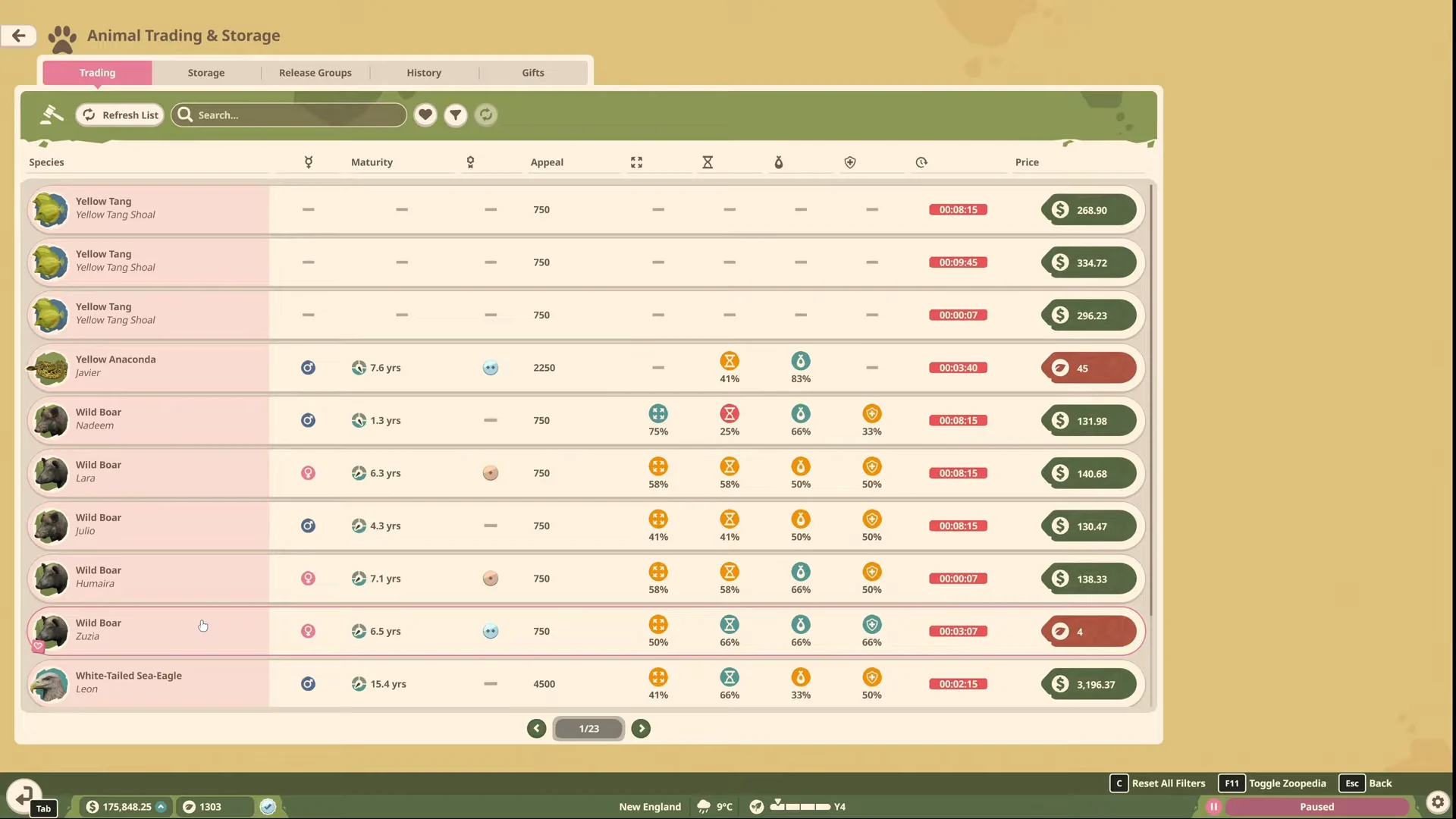Sort by time remaining clock column icon
The width and height of the screenshot is (1456, 819).
click(x=921, y=162)
